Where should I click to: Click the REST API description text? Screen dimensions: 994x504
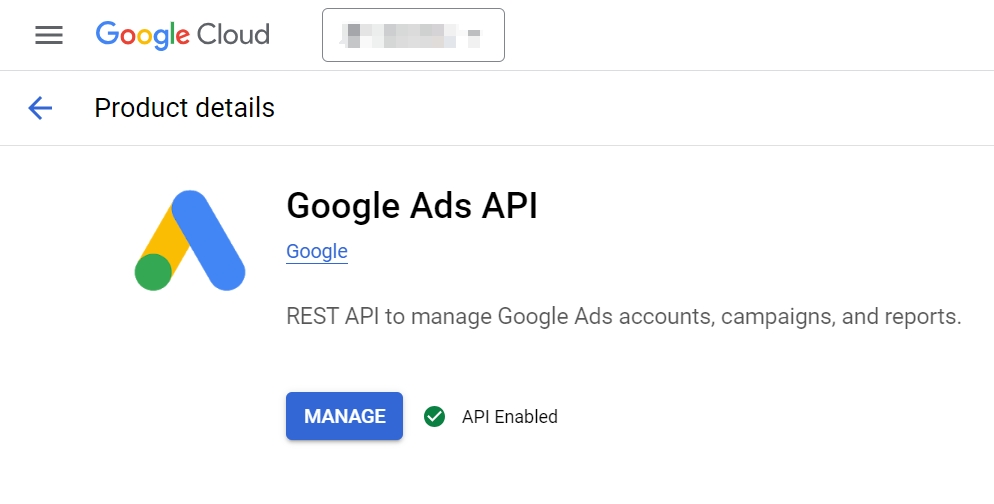point(623,317)
